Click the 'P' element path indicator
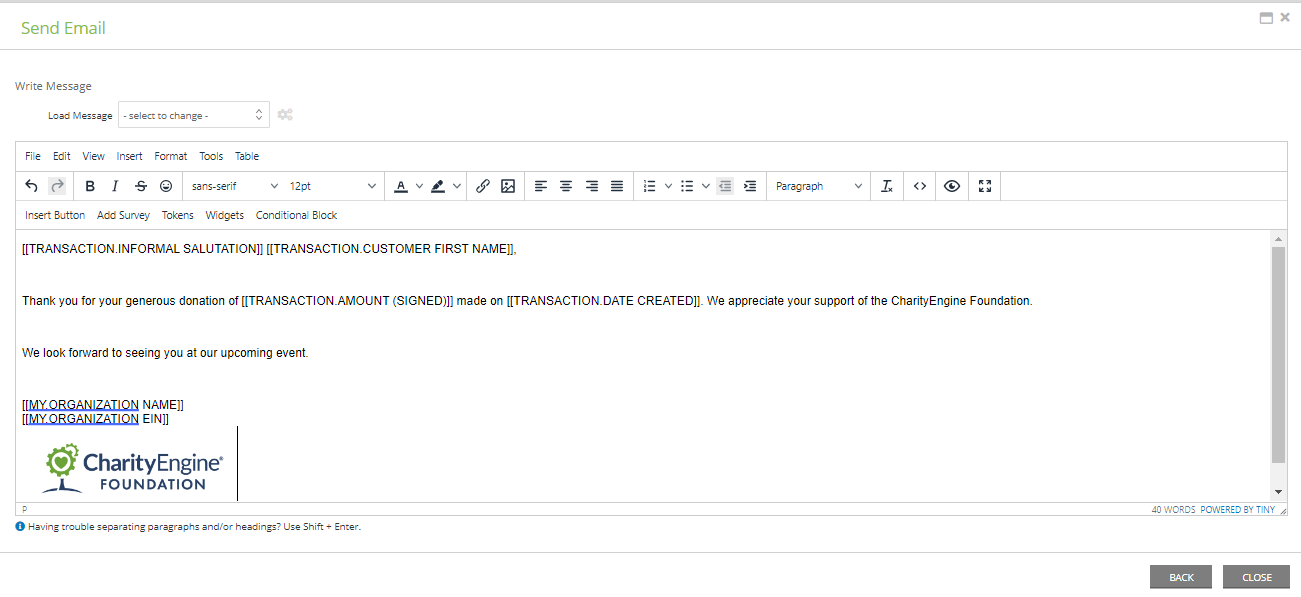 pyautogui.click(x=25, y=509)
